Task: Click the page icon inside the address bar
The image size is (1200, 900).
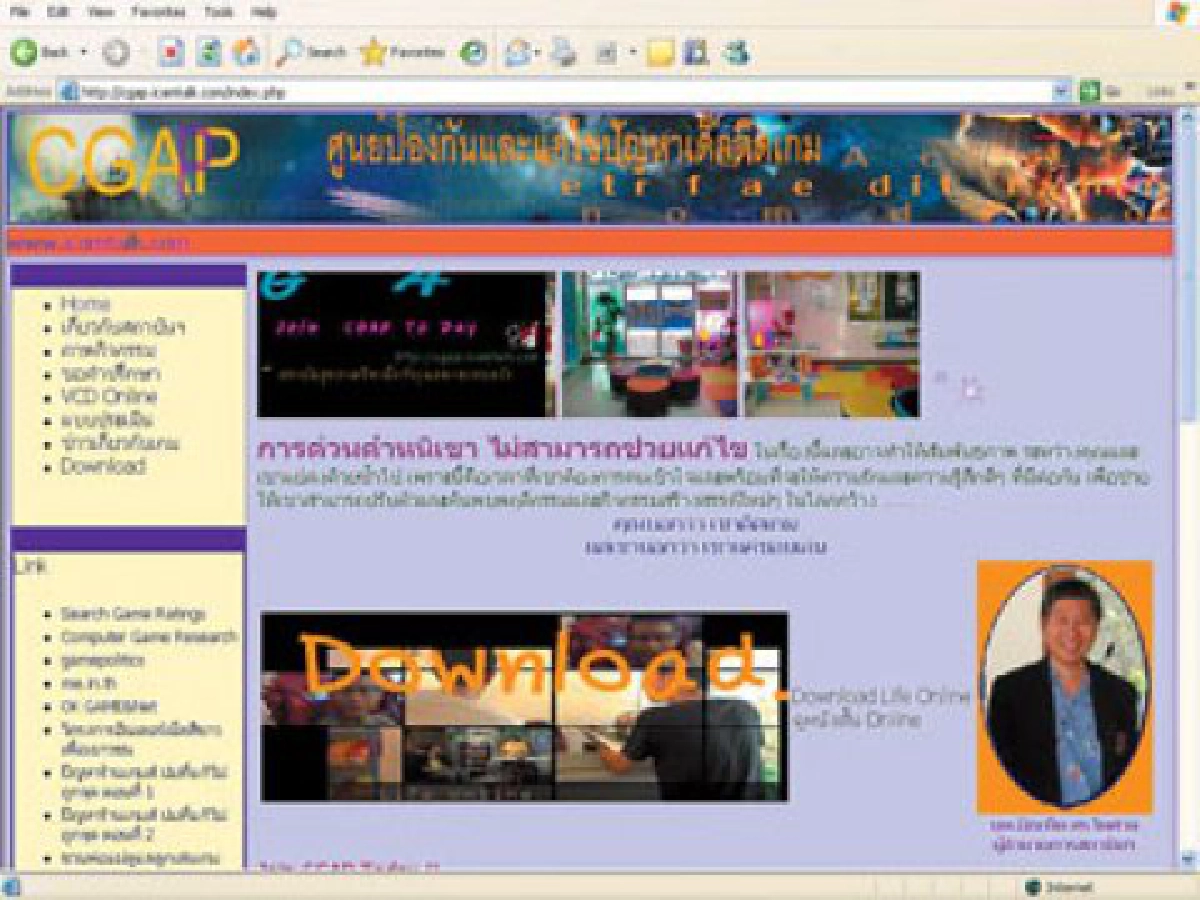Action: (69, 91)
